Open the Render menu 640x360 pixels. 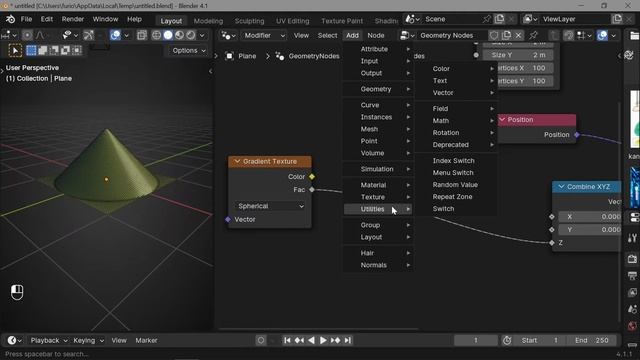tap(73, 19)
